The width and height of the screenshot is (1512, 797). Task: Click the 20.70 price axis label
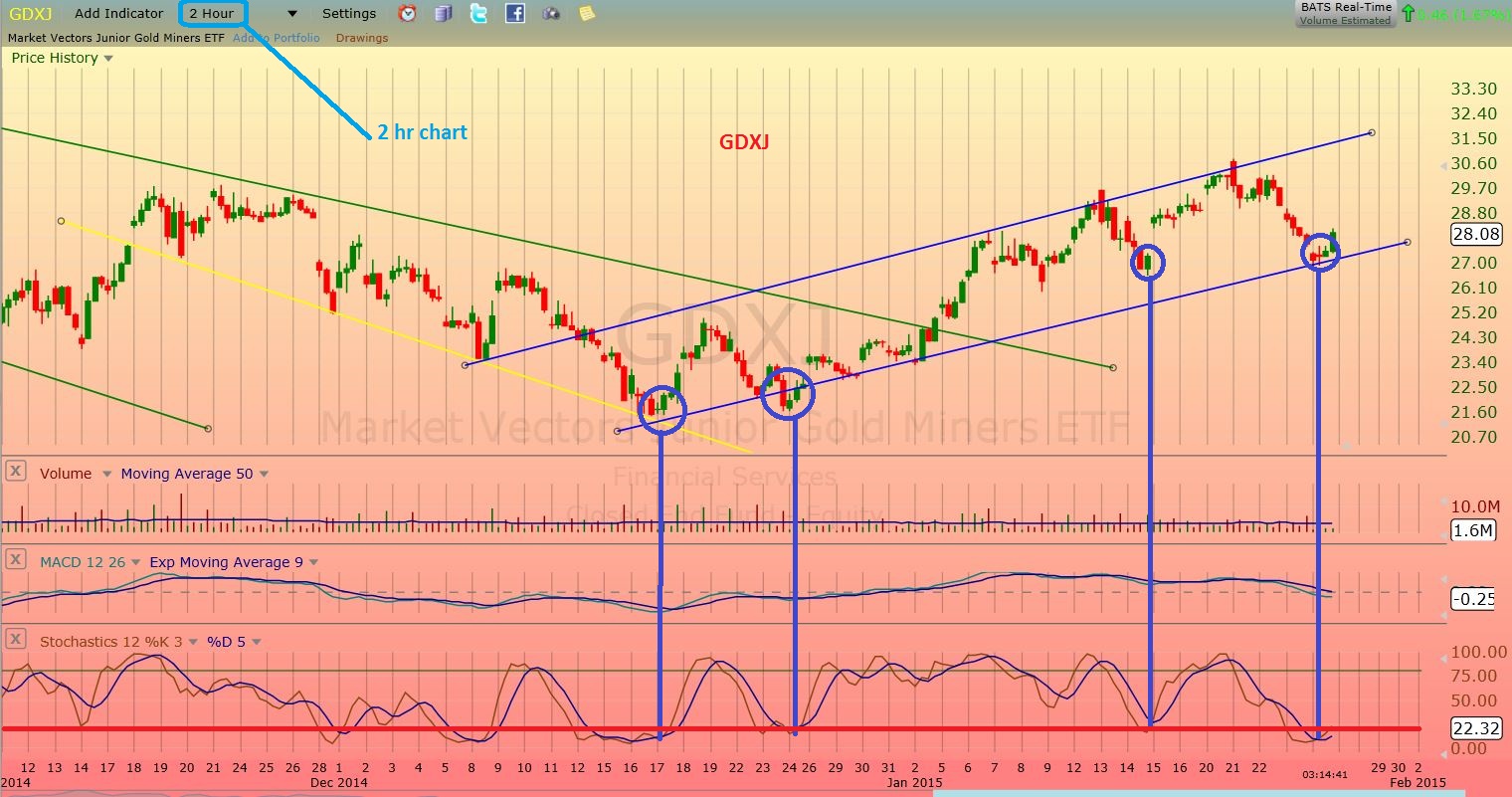click(1473, 437)
